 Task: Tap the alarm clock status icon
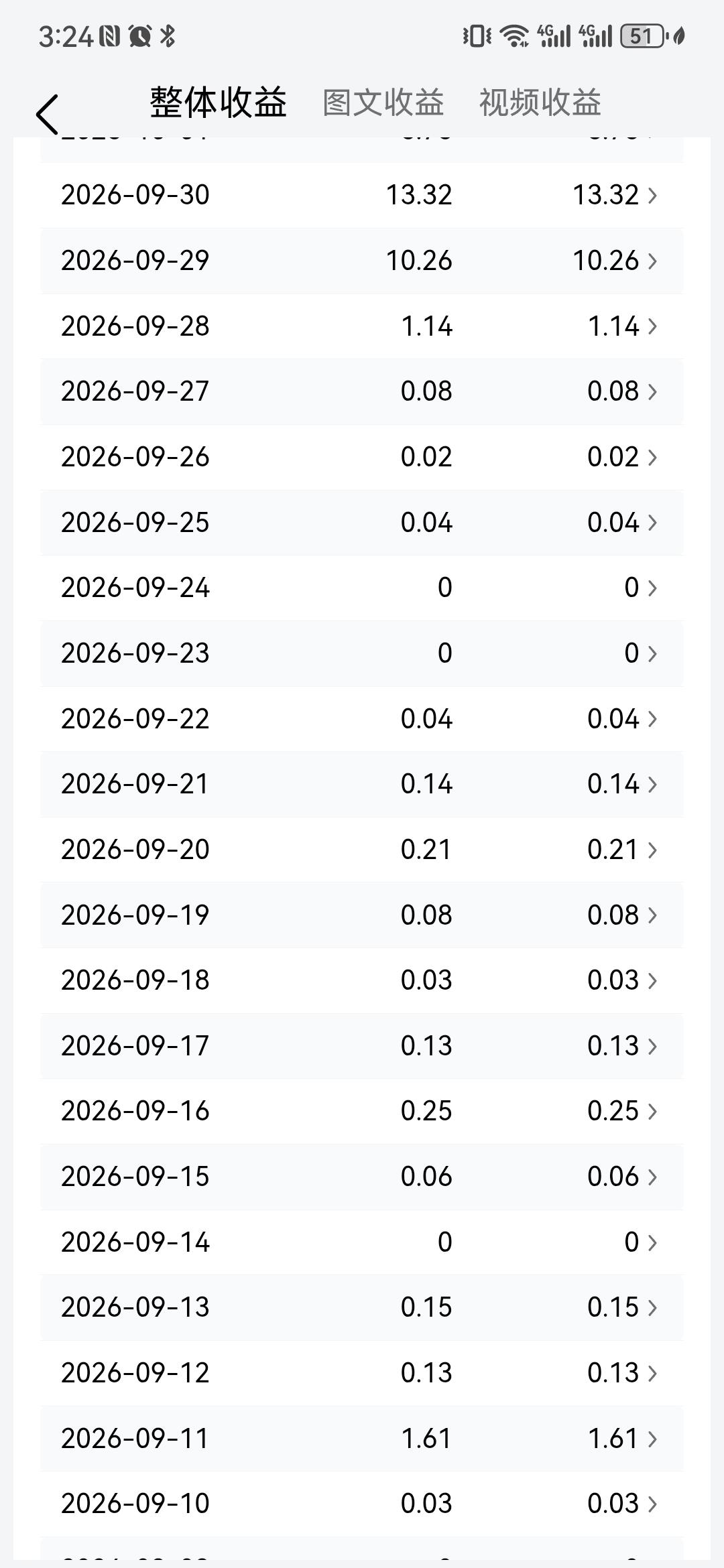tap(139, 36)
